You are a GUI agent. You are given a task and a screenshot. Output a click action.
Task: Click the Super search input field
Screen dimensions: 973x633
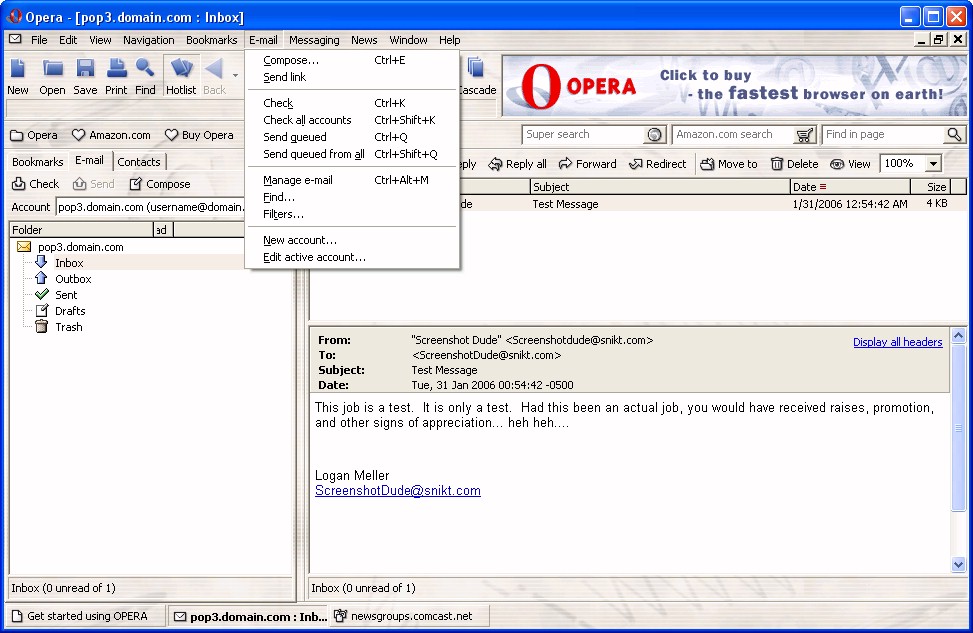point(584,135)
